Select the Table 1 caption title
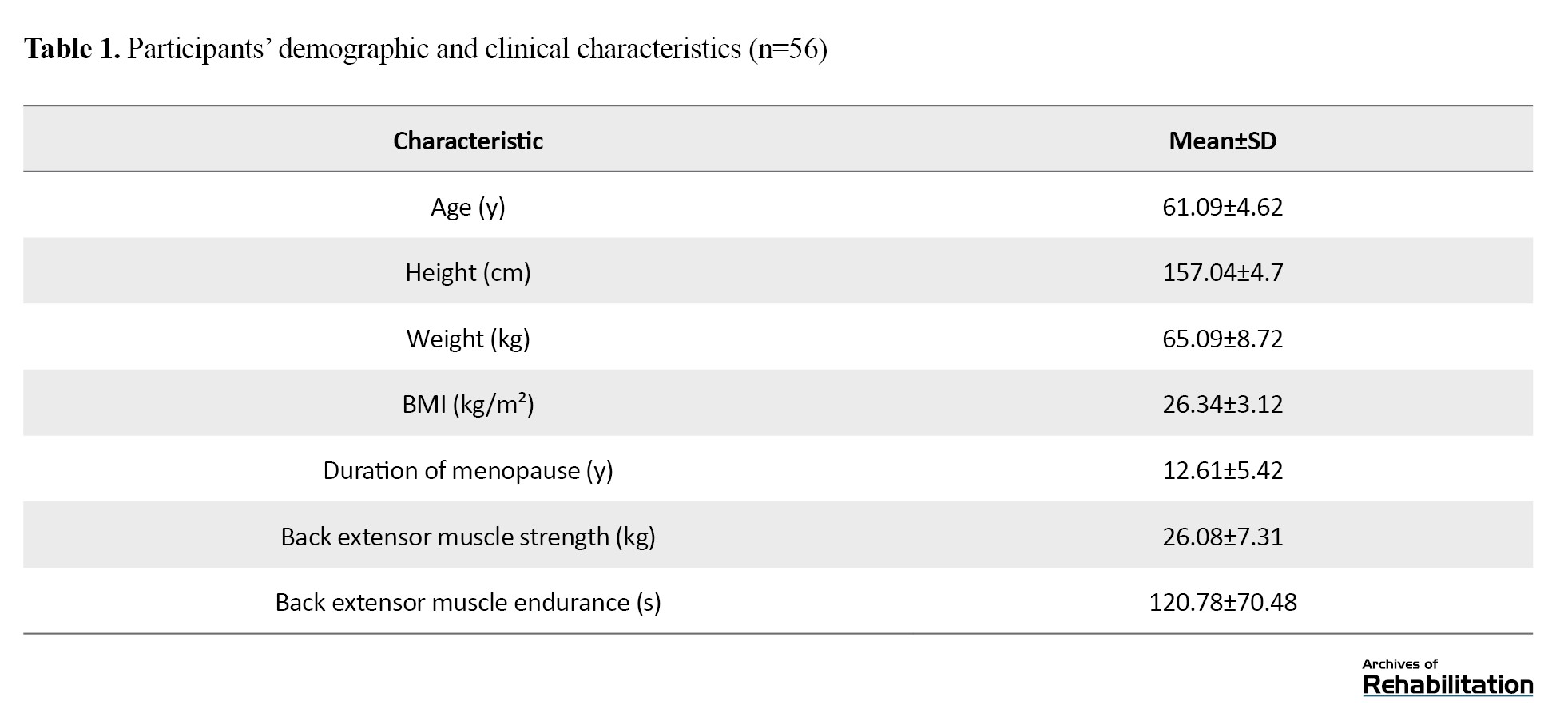Image resolution: width=1568 pixels, height=713 pixels. click(x=426, y=49)
